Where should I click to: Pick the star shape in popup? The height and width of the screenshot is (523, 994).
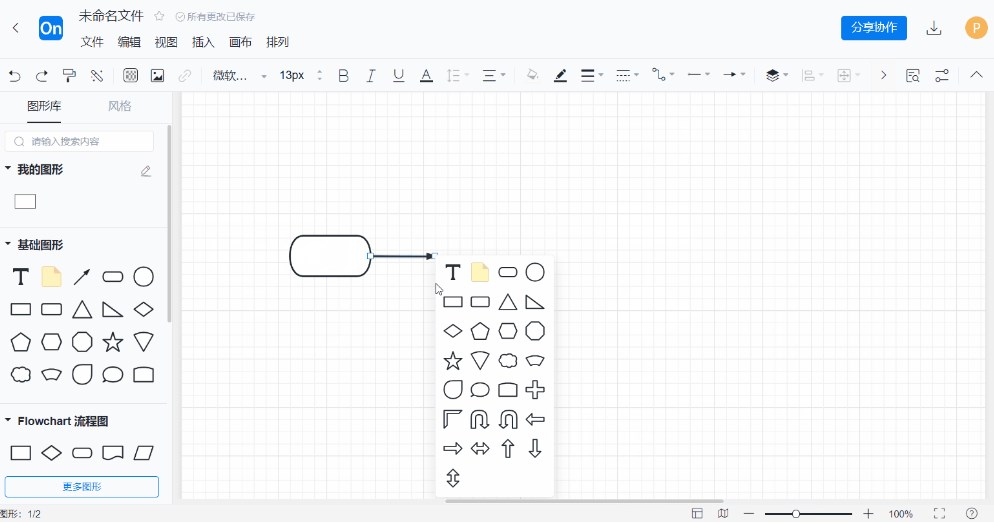pos(453,361)
